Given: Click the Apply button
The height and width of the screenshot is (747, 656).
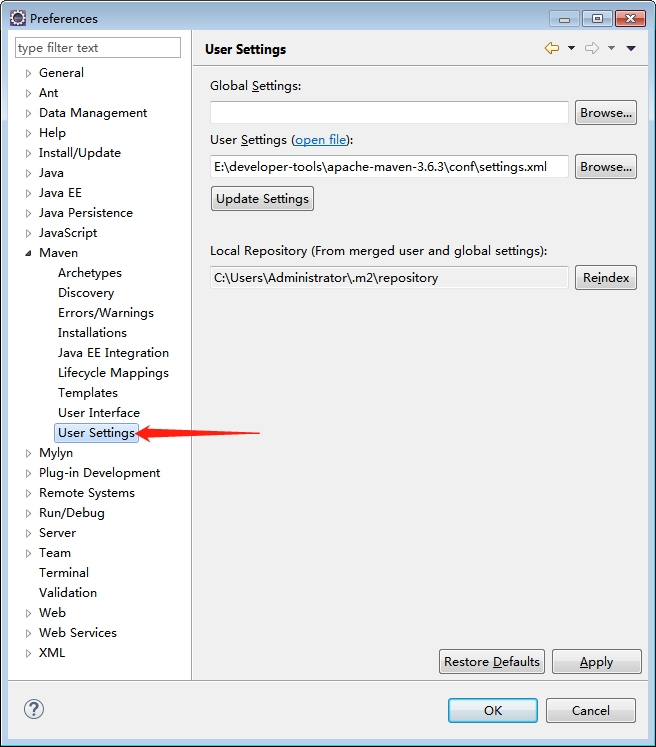Looking at the screenshot, I should [596, 662].
